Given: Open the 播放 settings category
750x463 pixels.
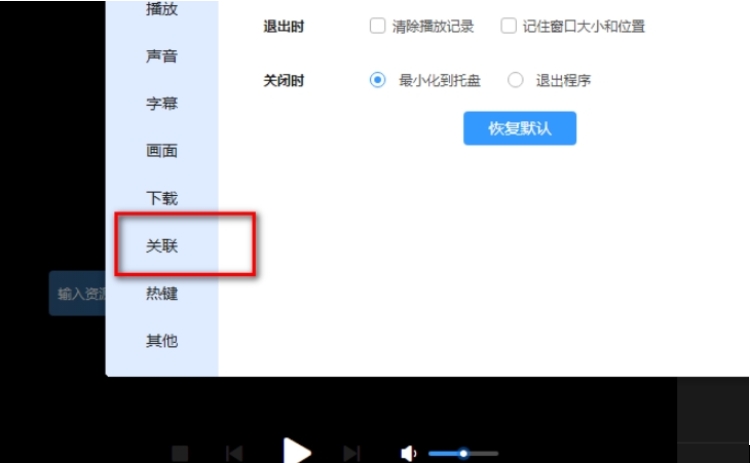Looking at the screenshot, I should point(162,9).
